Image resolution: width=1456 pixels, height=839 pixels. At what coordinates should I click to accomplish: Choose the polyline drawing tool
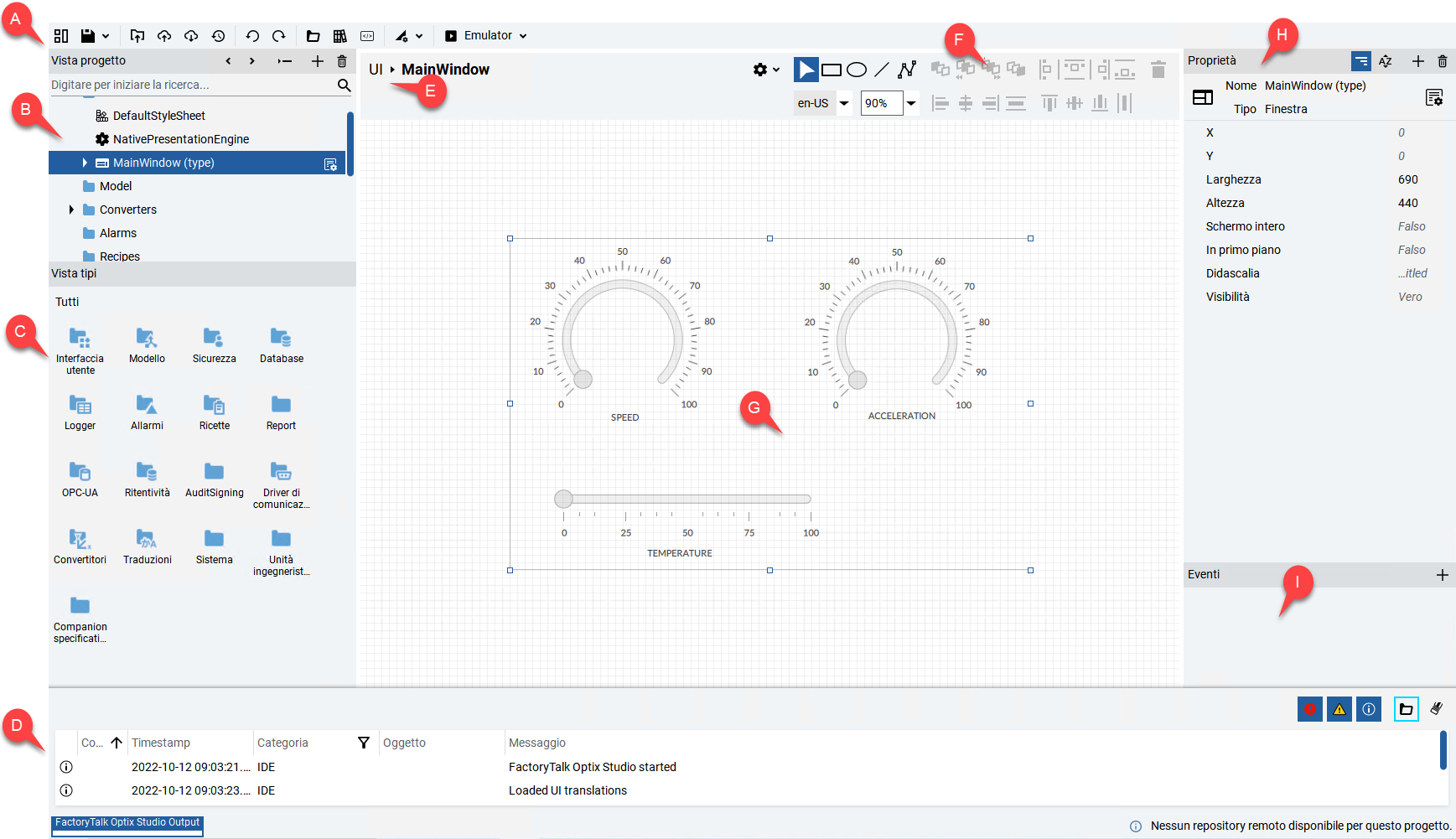tap(906, 70)
